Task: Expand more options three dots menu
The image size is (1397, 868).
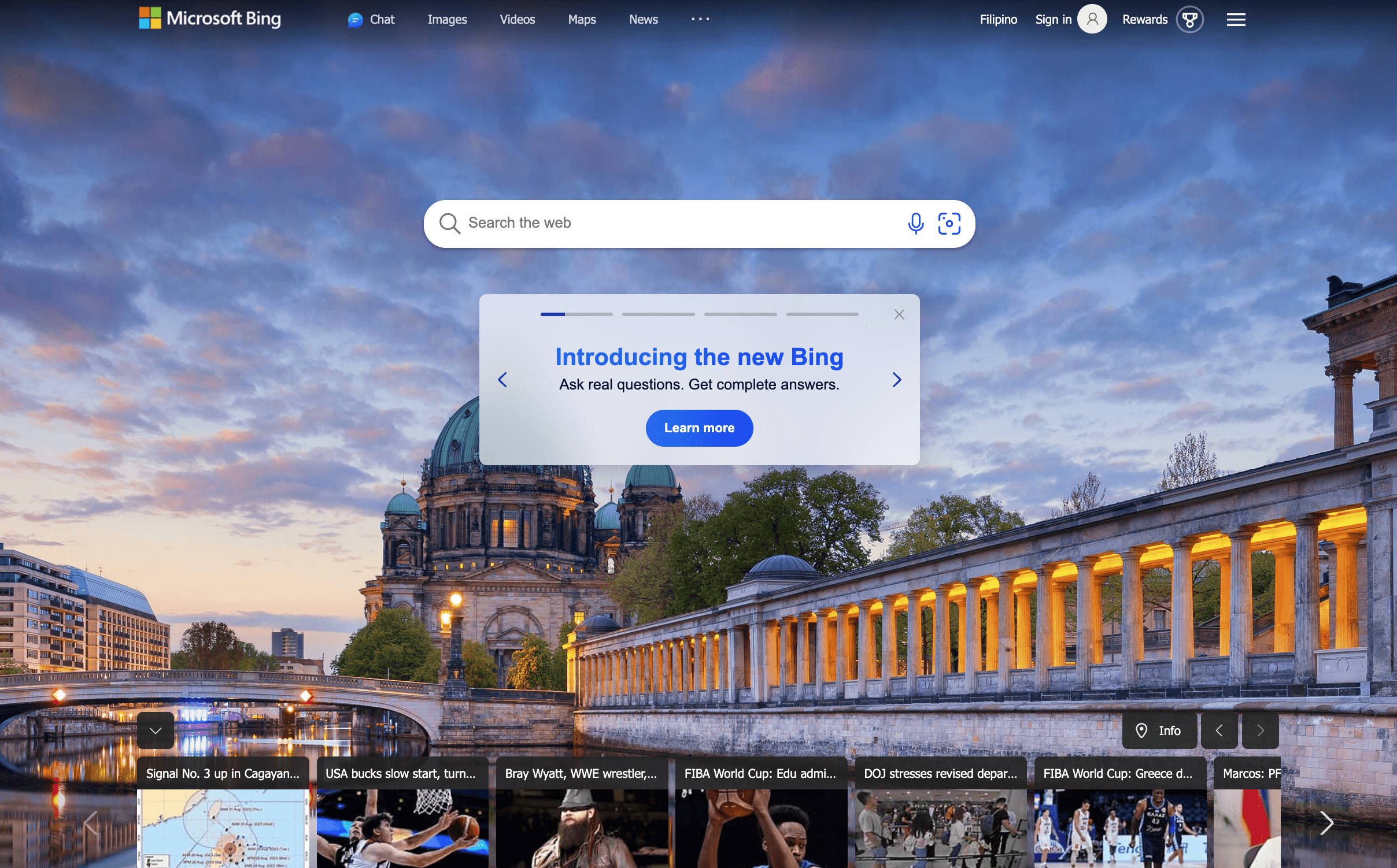Action: pyautogui.click(x=700, y=20)
